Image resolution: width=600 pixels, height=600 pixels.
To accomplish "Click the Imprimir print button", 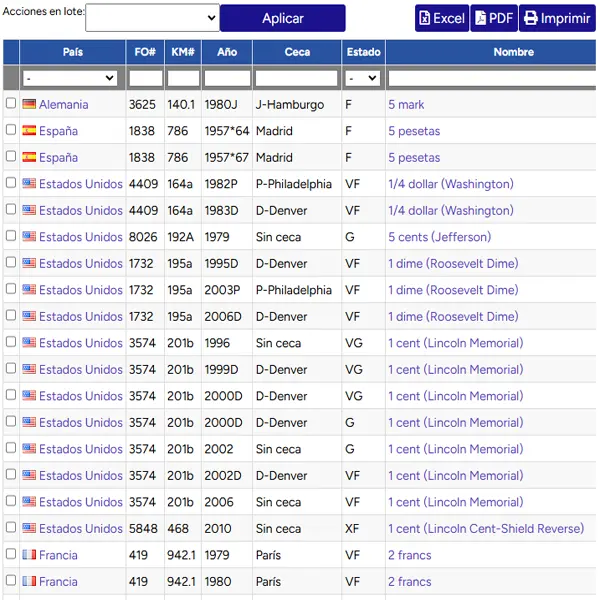I will click(557, 18).
